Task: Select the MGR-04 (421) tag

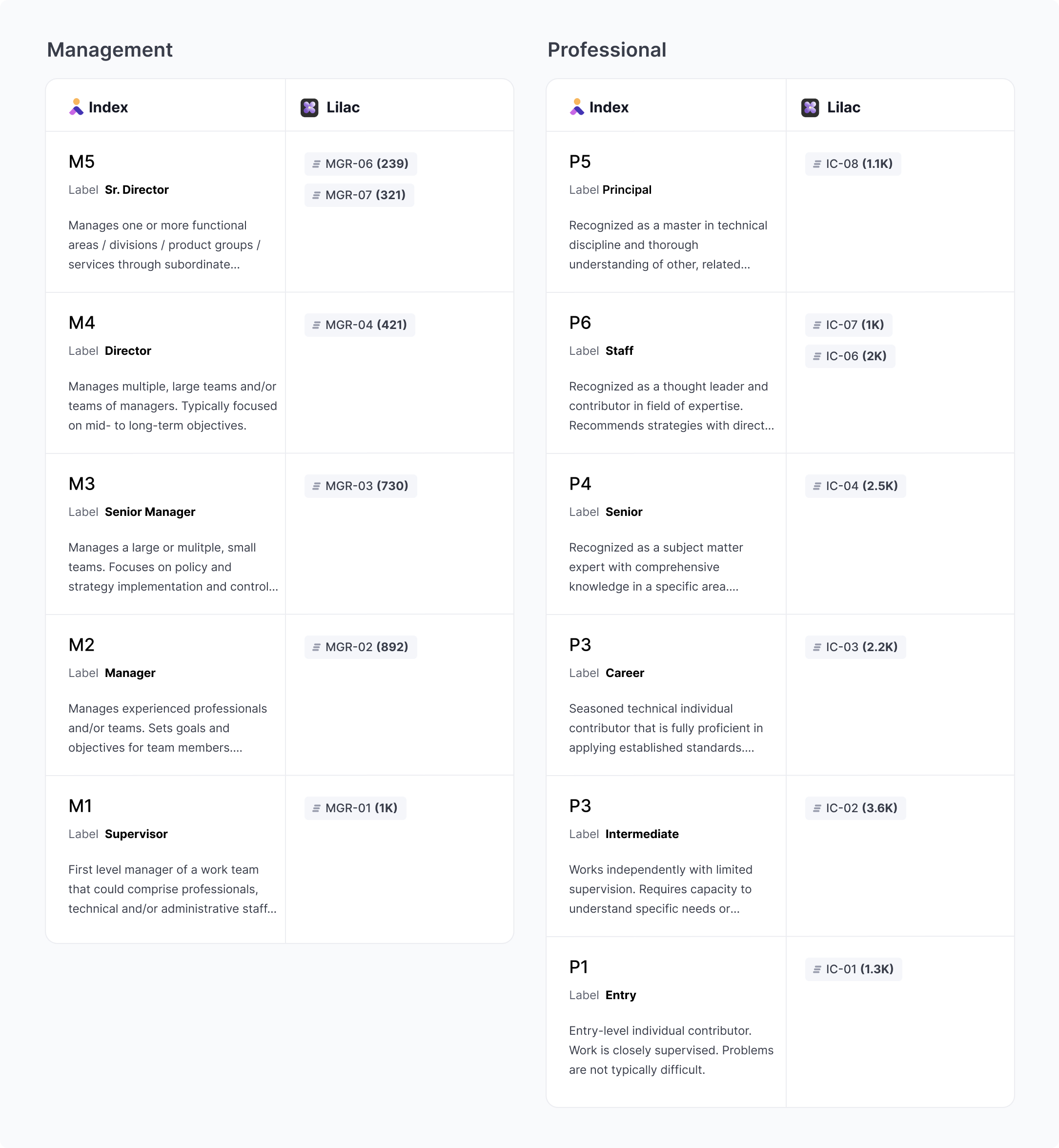Action: coord(360,325)
